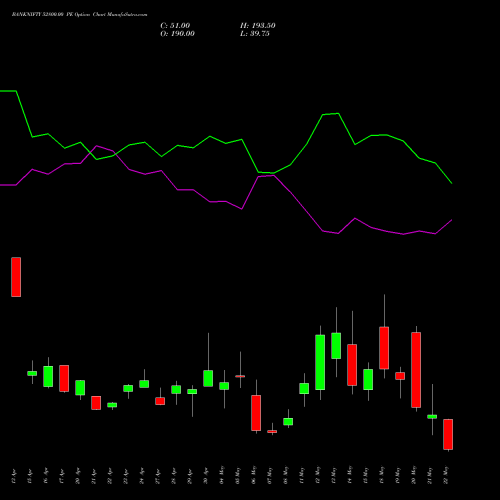The height and width of the screenshot is (500, 500).
Task: Click the chart title beginning with BANKNIFTY
Action: pyautogui.click(x=79, y=15)
